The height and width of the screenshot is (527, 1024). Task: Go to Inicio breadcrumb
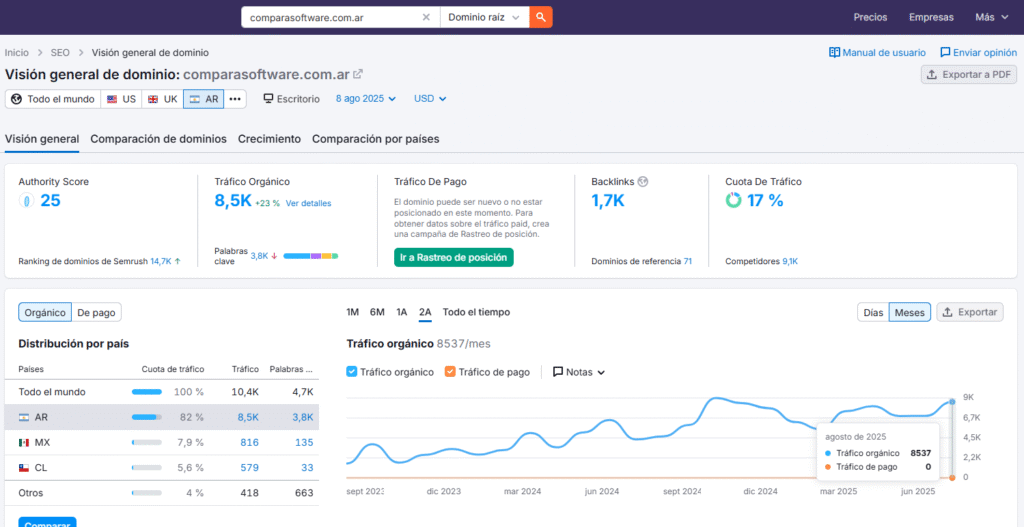[x=17, y=53]
